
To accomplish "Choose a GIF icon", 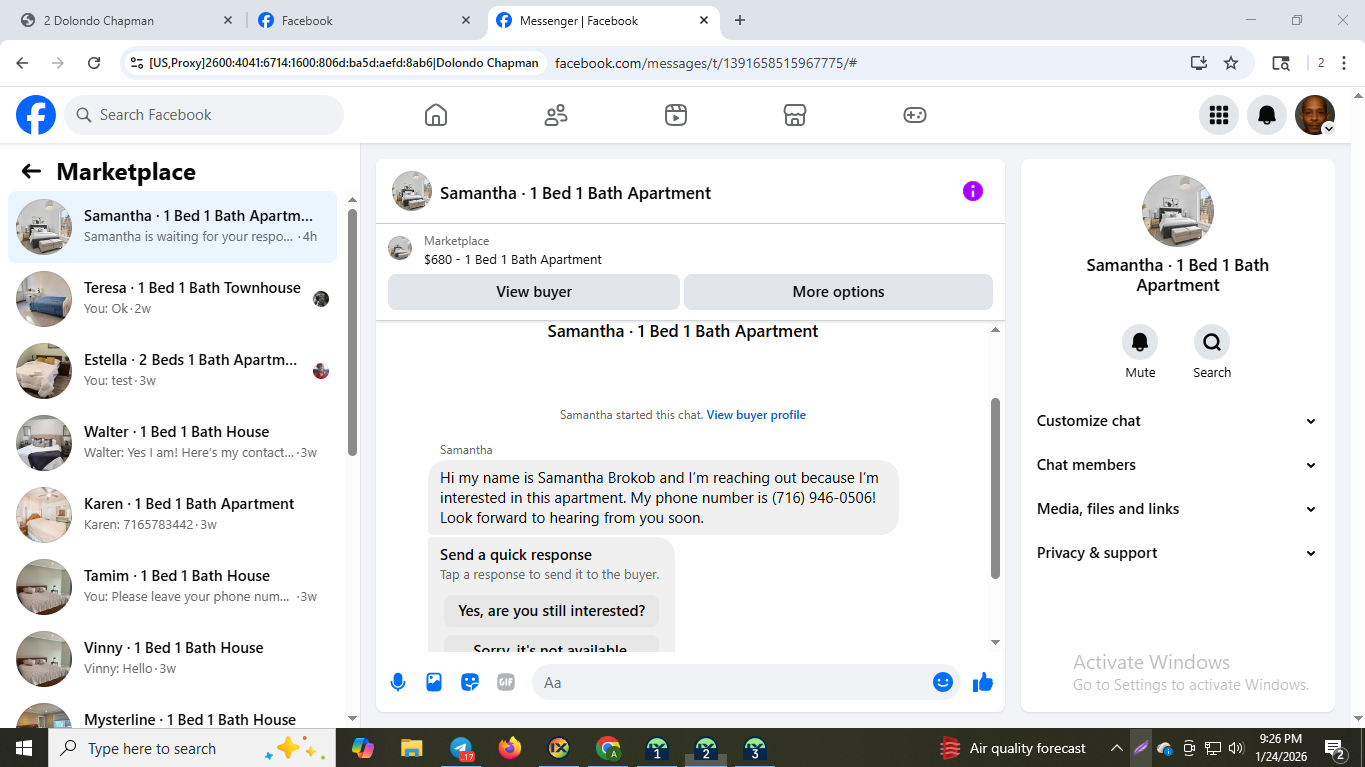I will (x=506, y=682).
